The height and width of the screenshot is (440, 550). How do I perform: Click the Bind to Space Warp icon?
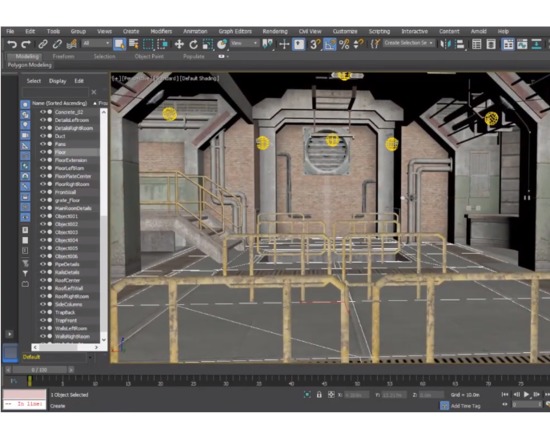[72, 44]
